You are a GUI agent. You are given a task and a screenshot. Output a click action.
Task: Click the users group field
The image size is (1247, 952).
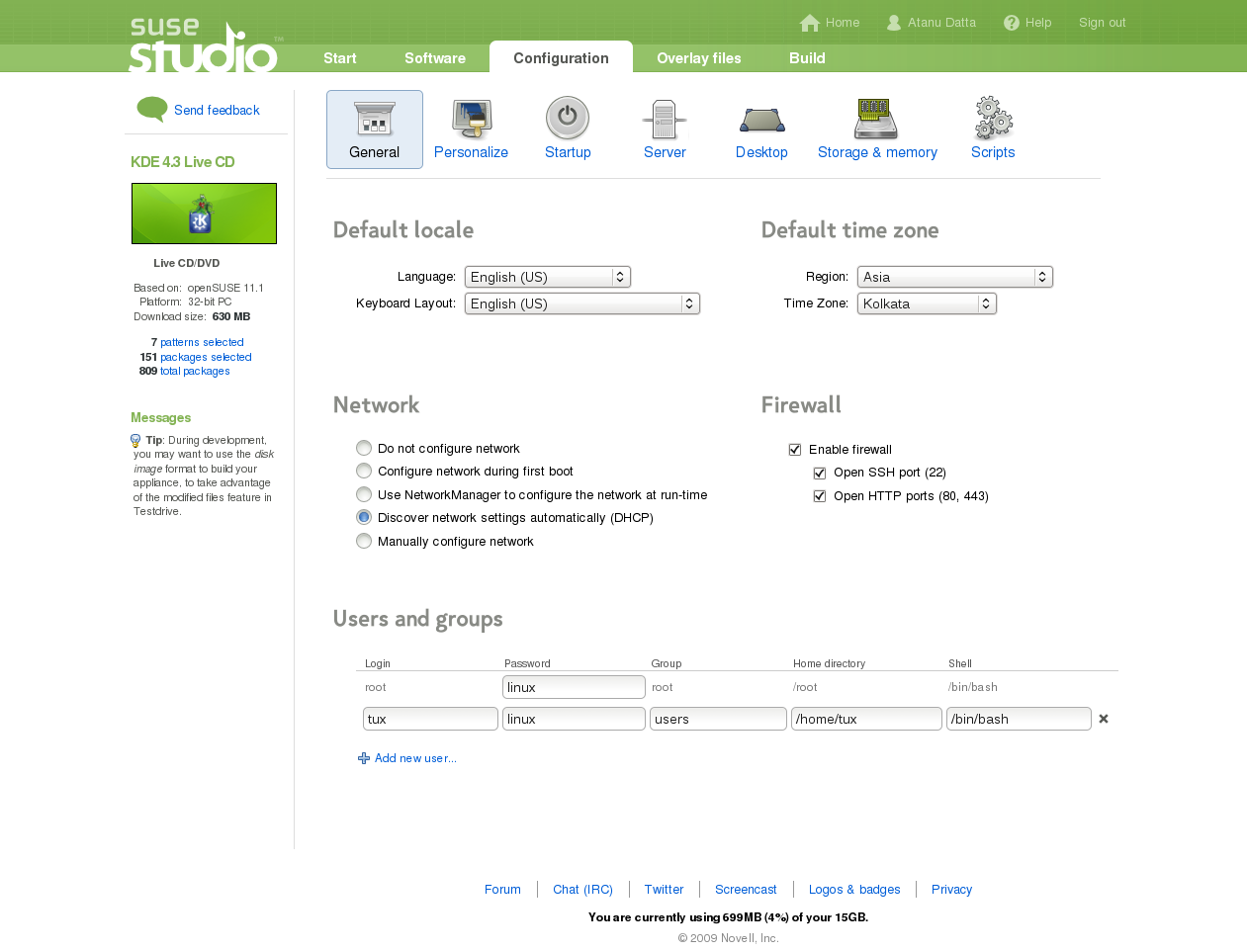[x=718, y=719]
